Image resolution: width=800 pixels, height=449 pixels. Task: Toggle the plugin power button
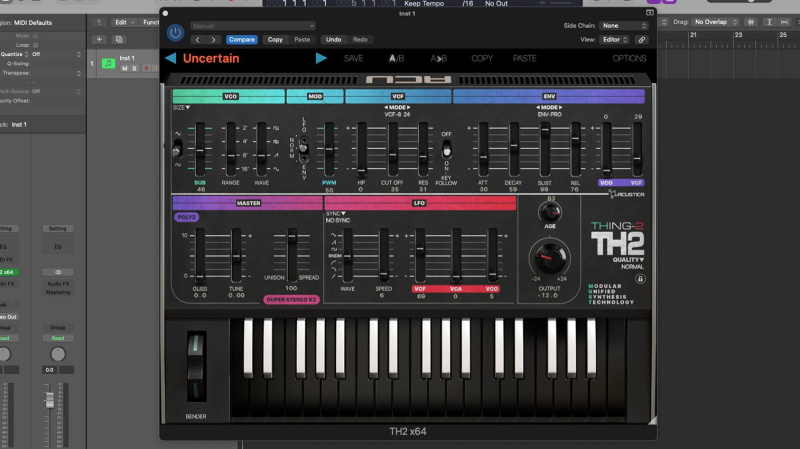(x=175, y=33)
